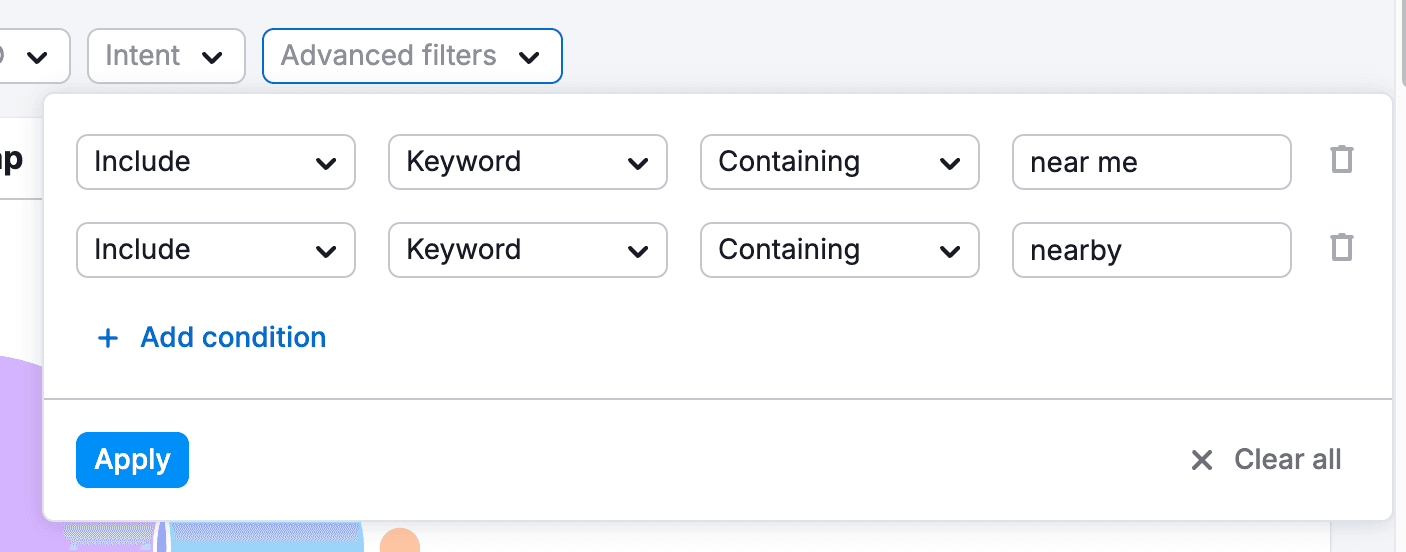1406x552 pixels.
Task: Open the first row's Include dropdown
Action: (x=215, y=162)
